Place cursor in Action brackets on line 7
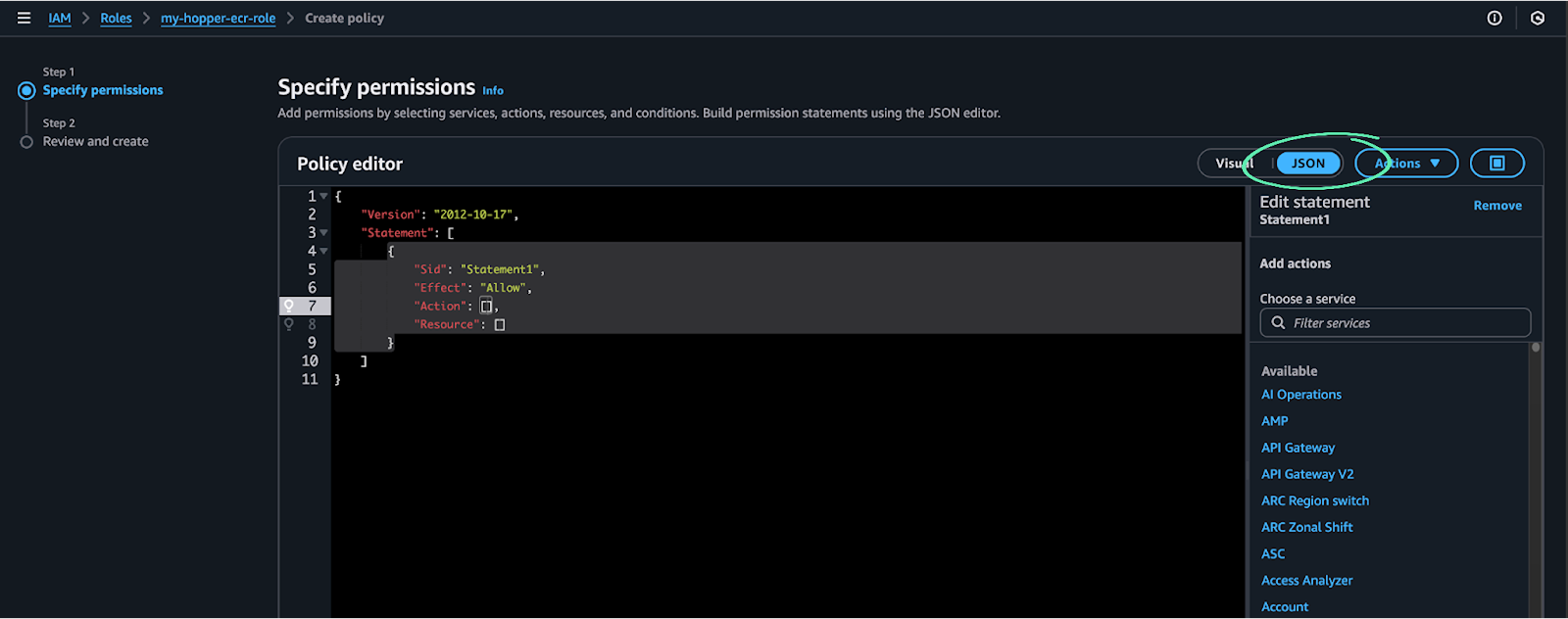Image resolution: width=1568 pixels, height=619 pixels. 486,307
